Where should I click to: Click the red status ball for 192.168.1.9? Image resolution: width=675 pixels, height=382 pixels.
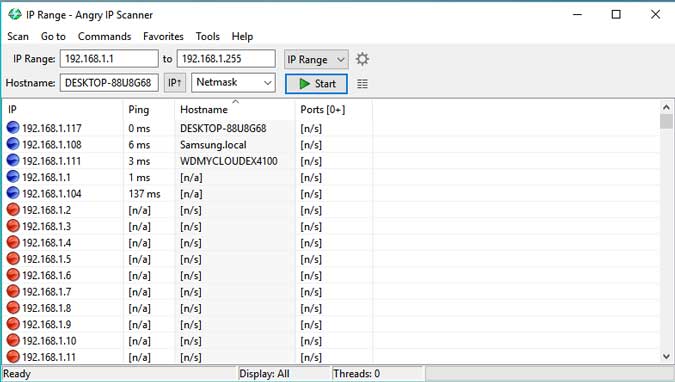tap(13, 324)
